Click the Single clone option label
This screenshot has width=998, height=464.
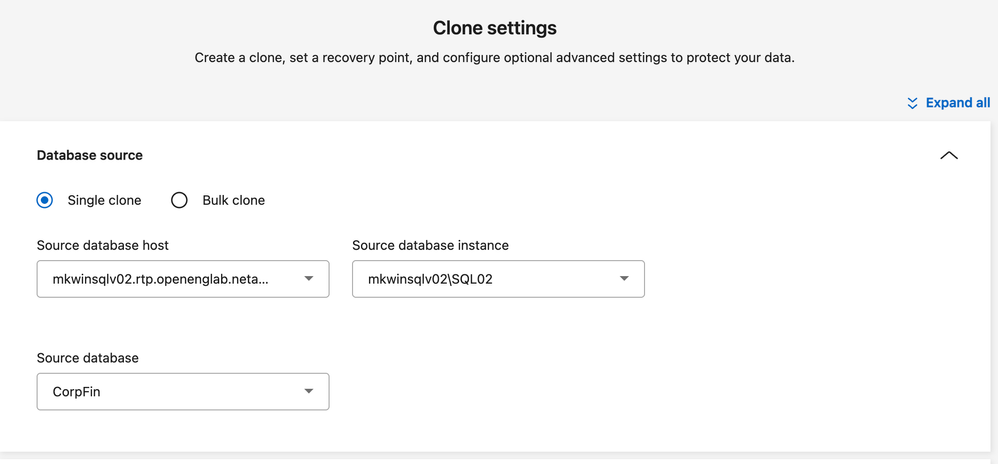[104, 200]
